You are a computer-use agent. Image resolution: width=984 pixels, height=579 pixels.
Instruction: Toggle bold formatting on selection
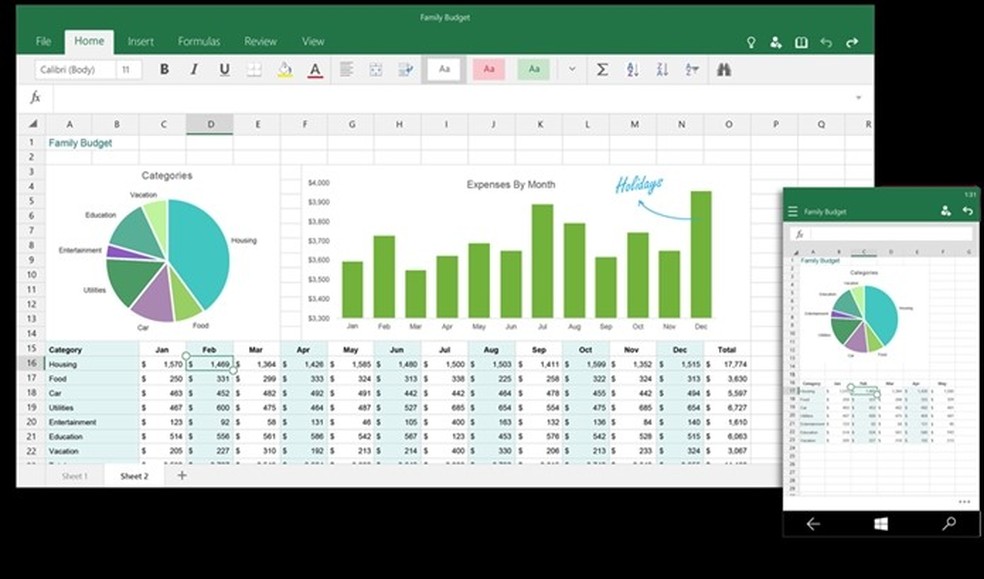click(164, 69)
